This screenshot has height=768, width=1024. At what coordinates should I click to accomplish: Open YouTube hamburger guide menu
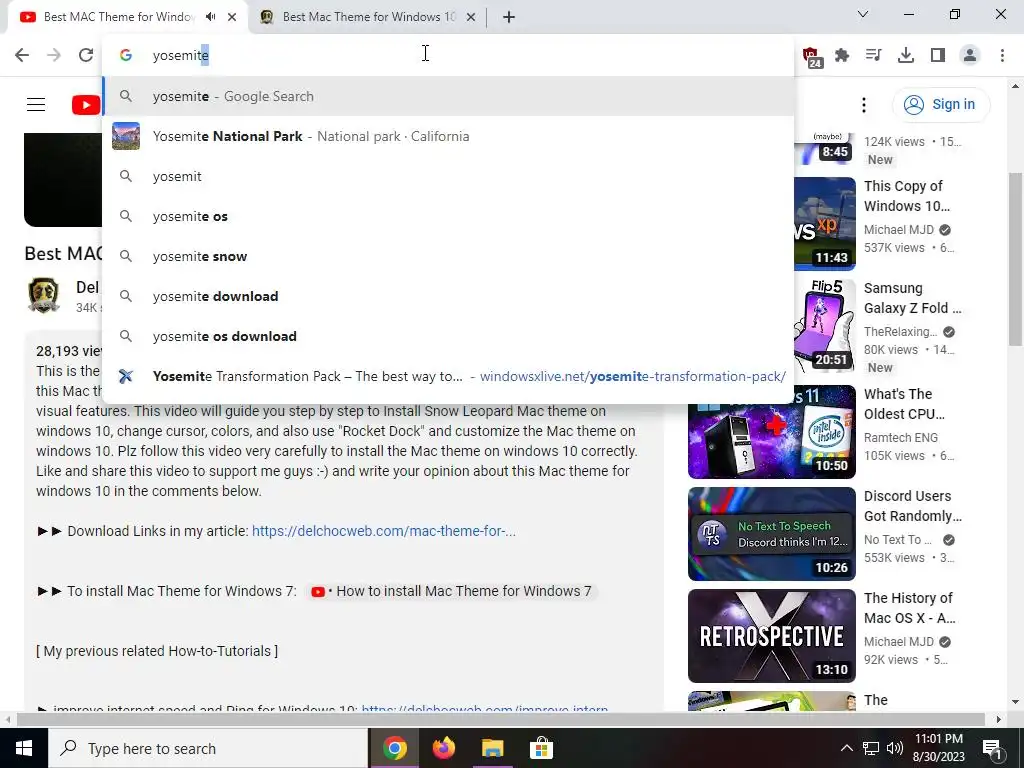36,104
